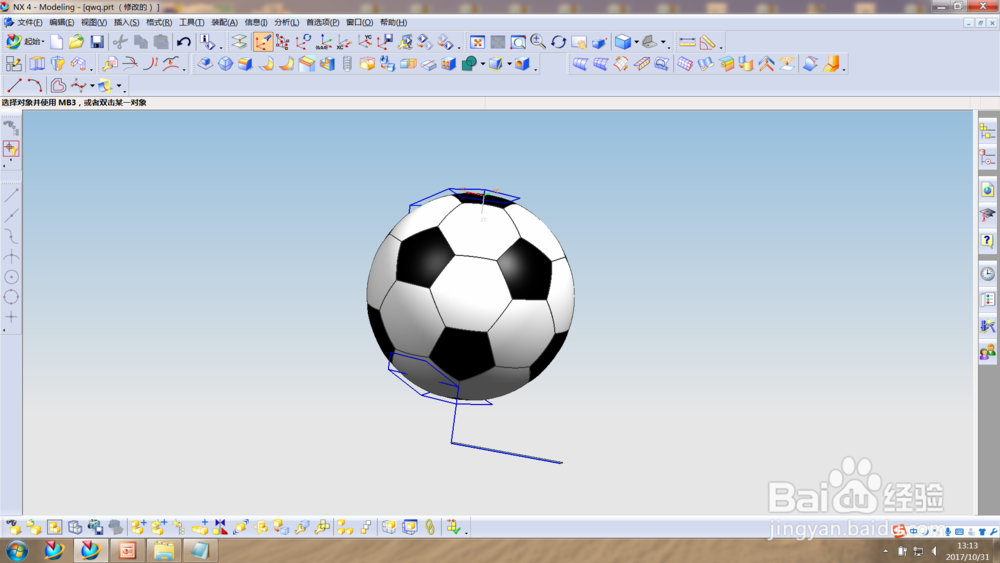Image resolution: width=1000 pixels, height=563 pixels.
Task: Click the perspective view cube icon
Action: click(599, 42)
